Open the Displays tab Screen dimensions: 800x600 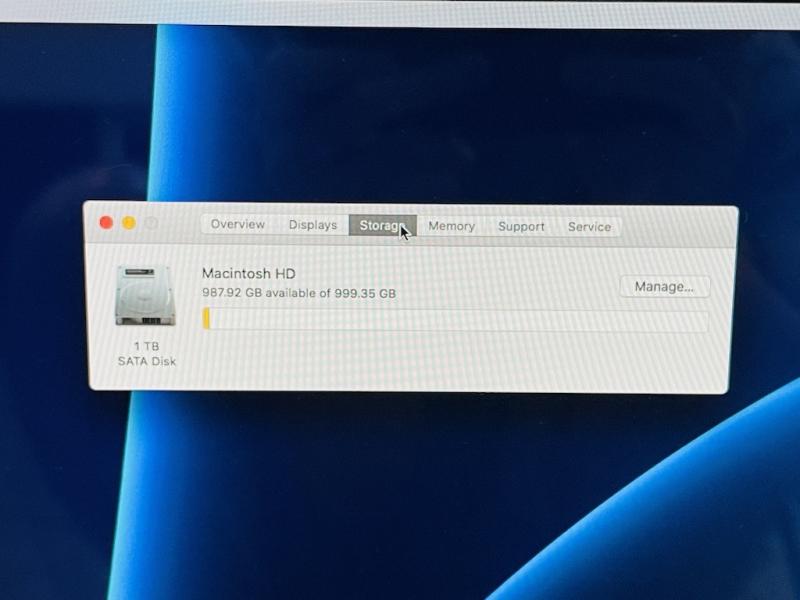313,225
